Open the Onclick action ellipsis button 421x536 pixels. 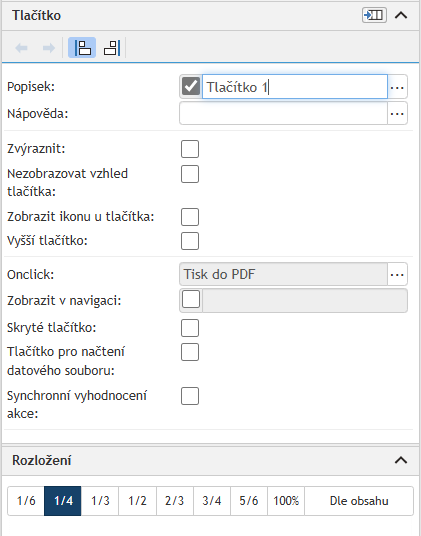tap(397, 274)
